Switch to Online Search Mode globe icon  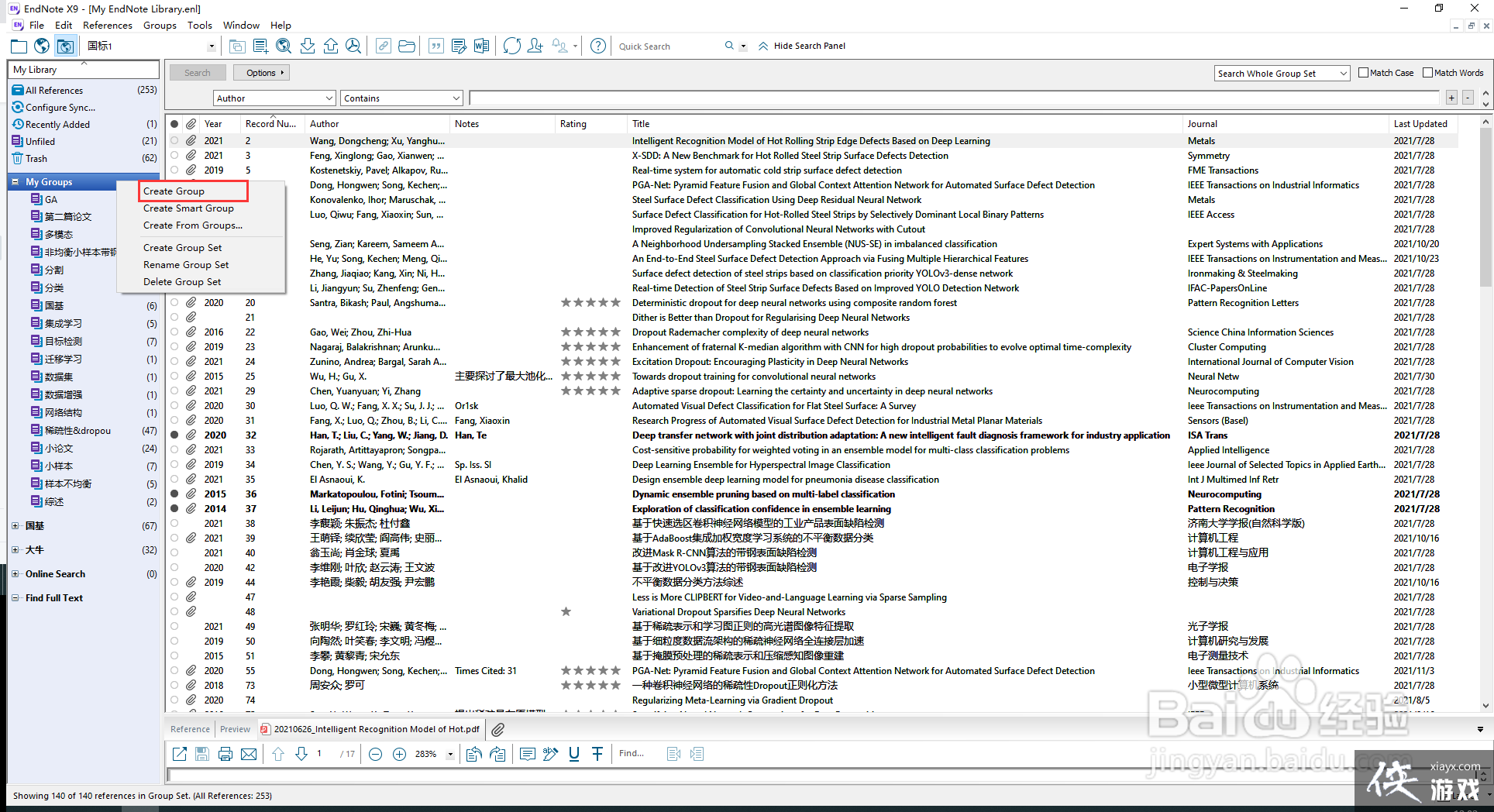pos(42,46)
